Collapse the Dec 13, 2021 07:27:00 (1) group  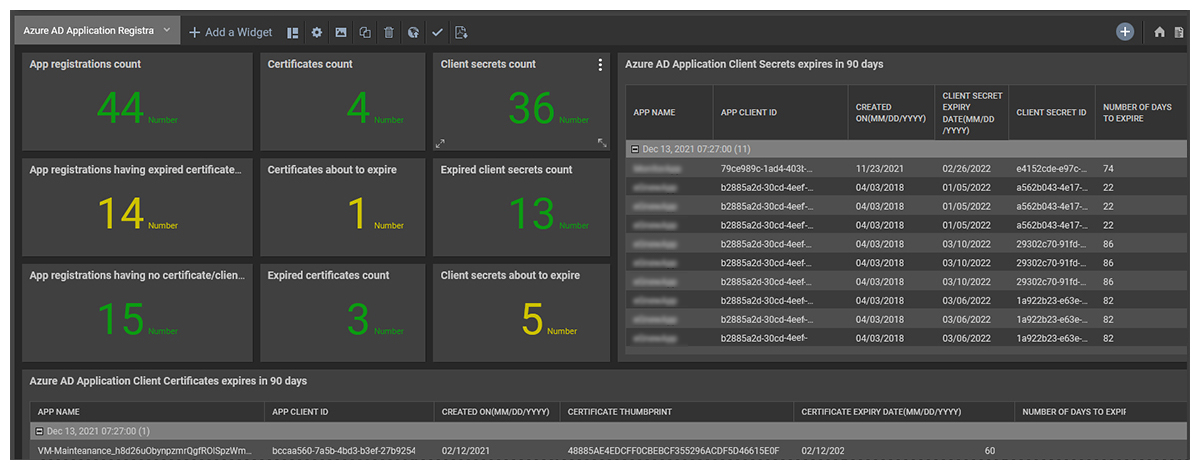tap(38, 431)
